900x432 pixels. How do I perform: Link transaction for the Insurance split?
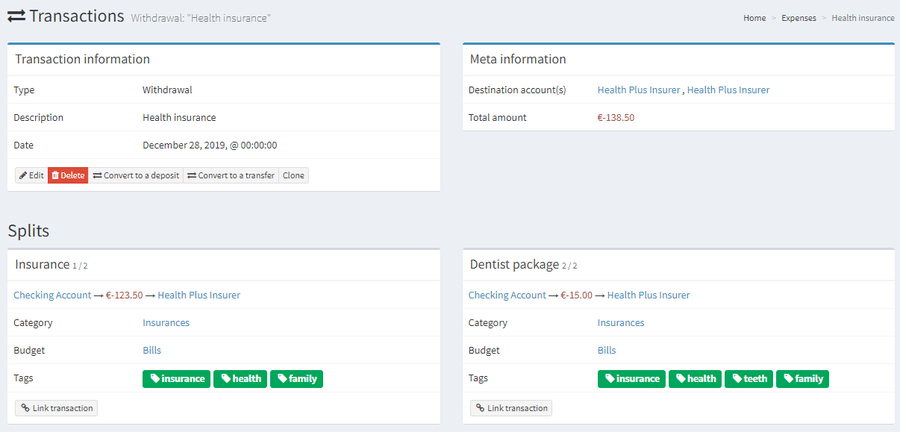point(57,408)
